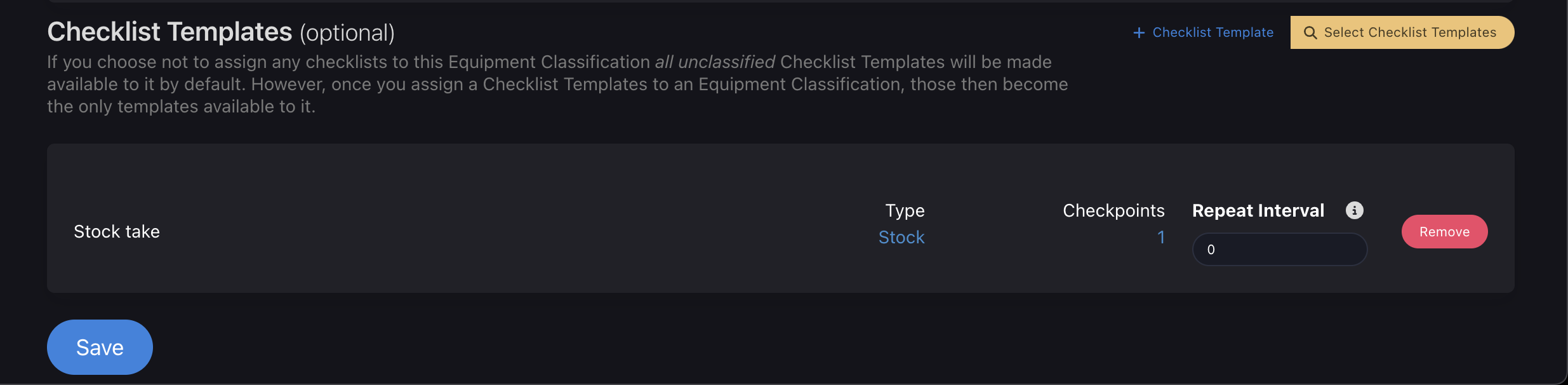The height and width of the screenshot is (385, 1568).
Task: Click the Checkpoints column label
Action: (1113, 210)
